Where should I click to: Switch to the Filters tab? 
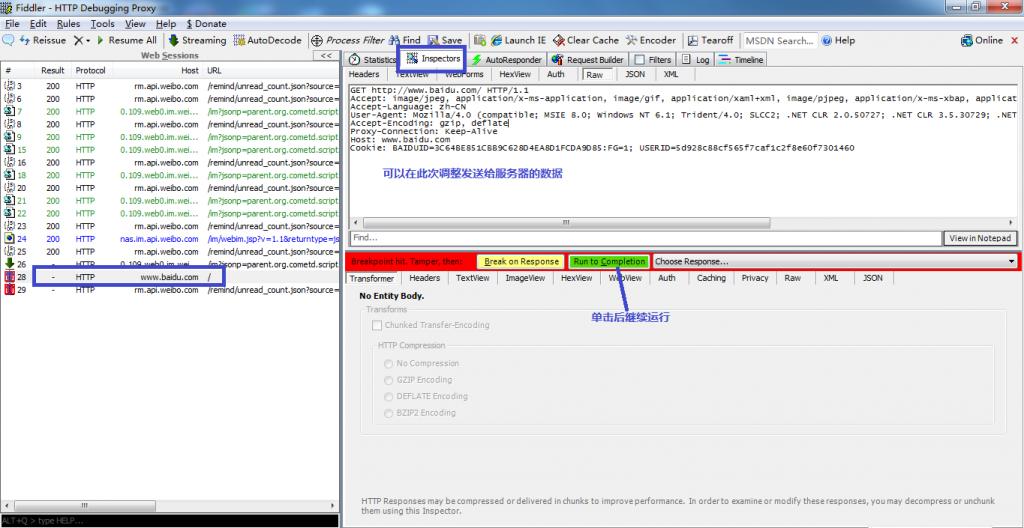[653, 59]
